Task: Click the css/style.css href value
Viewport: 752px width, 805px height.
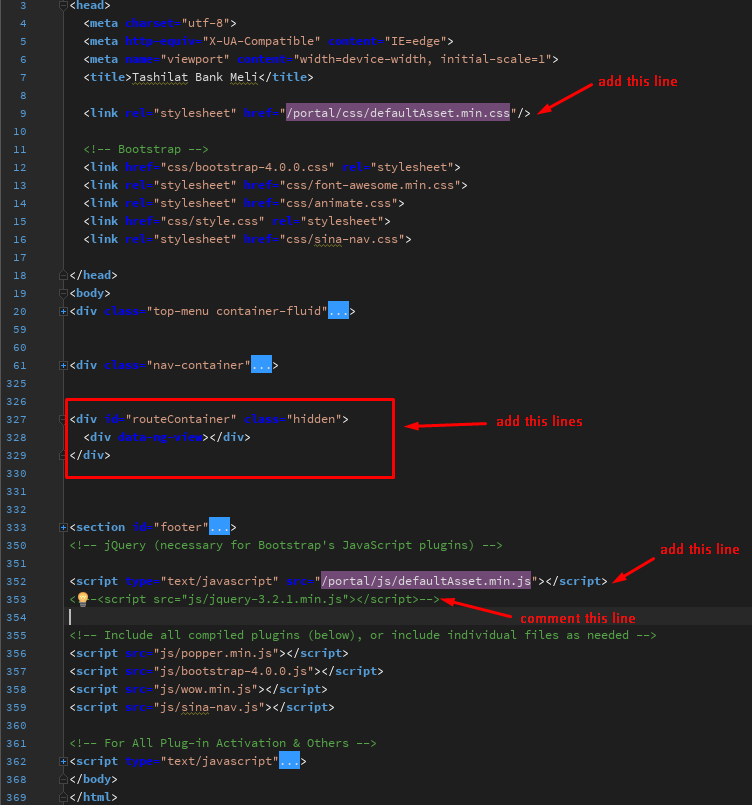Action: click(x=213, y=221)
